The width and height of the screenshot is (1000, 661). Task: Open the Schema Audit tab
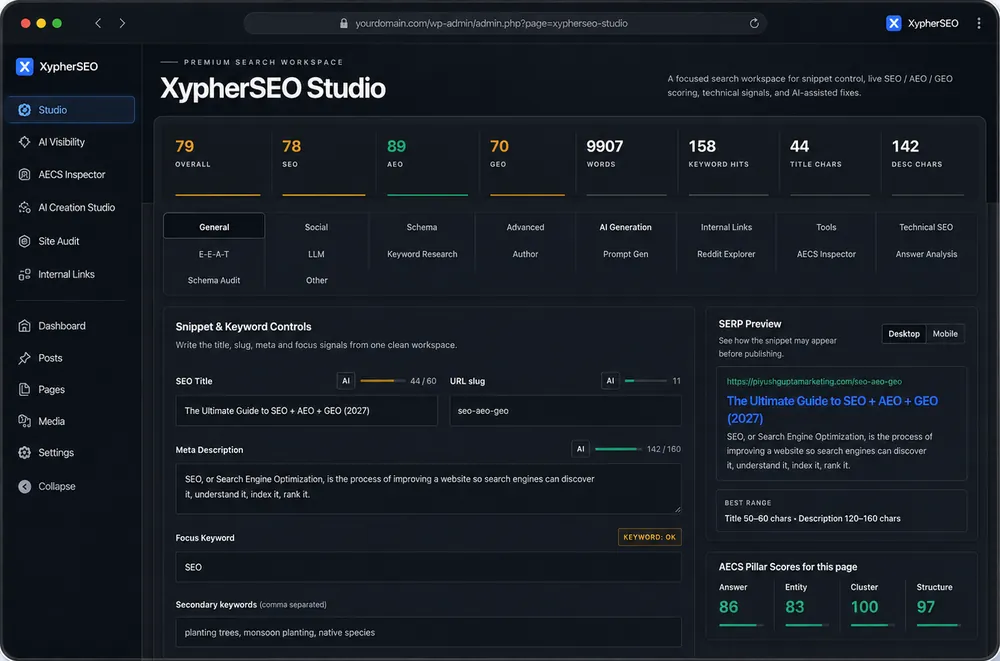coord(214,280)
